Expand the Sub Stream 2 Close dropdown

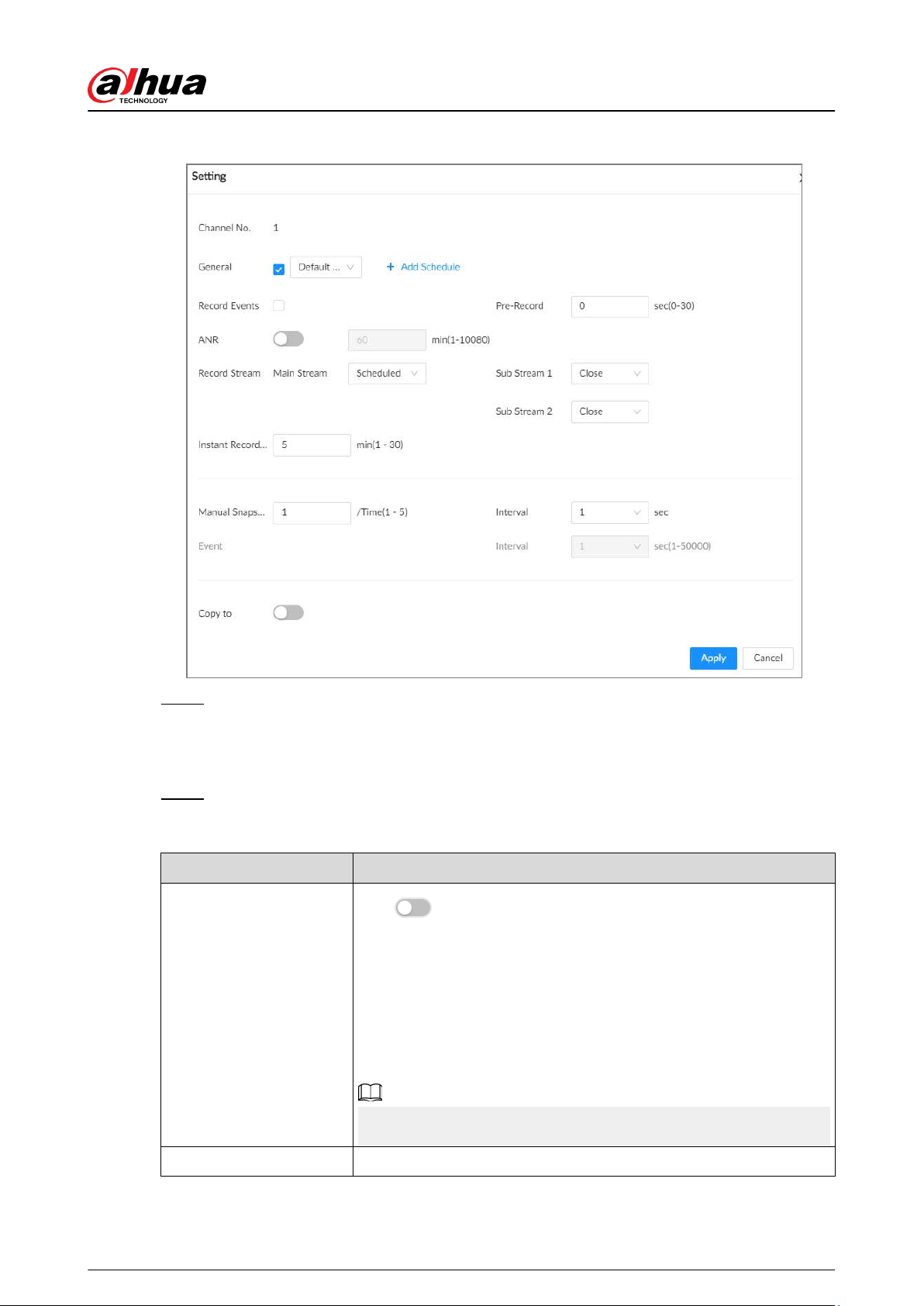point(609,411)
